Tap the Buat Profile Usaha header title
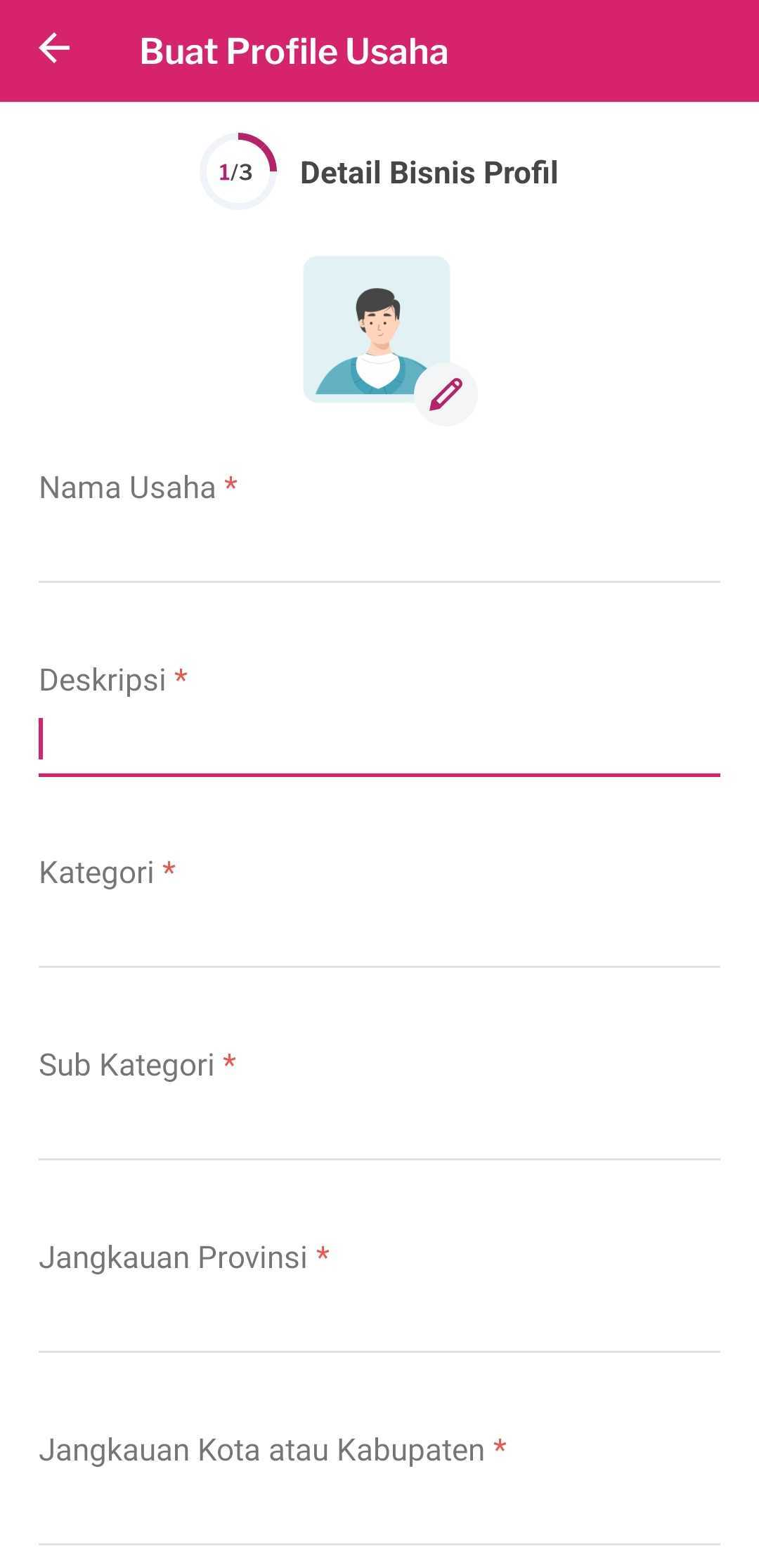The height and width of the screenshot is (1568, 759). [294, 51]
